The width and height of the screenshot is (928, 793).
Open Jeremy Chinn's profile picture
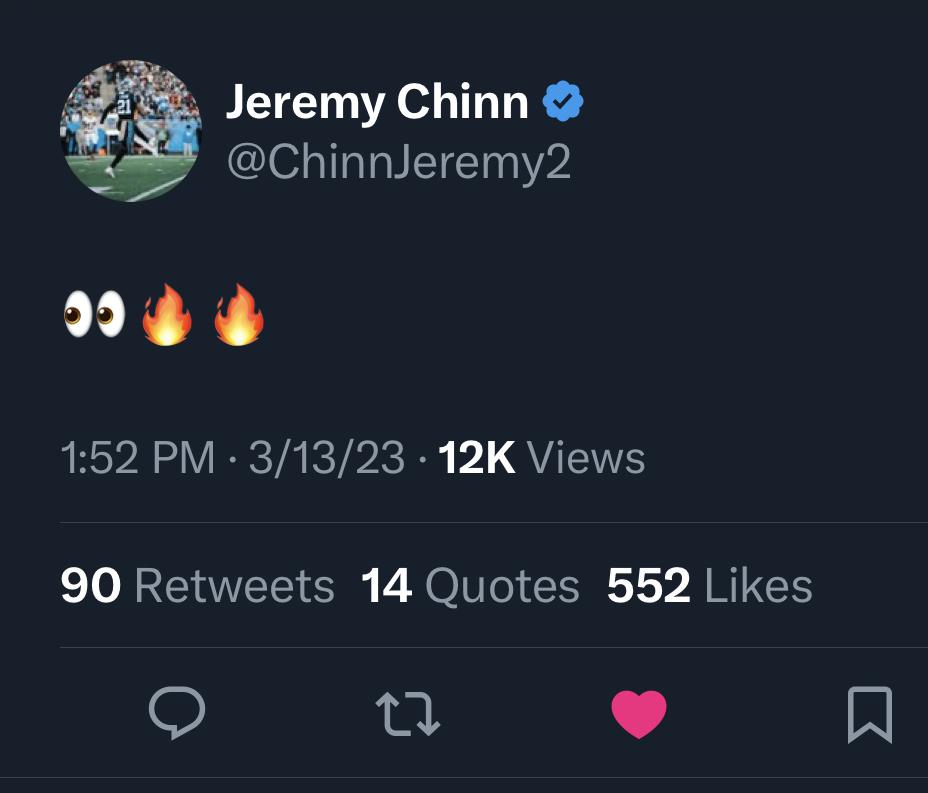point(131,131)
